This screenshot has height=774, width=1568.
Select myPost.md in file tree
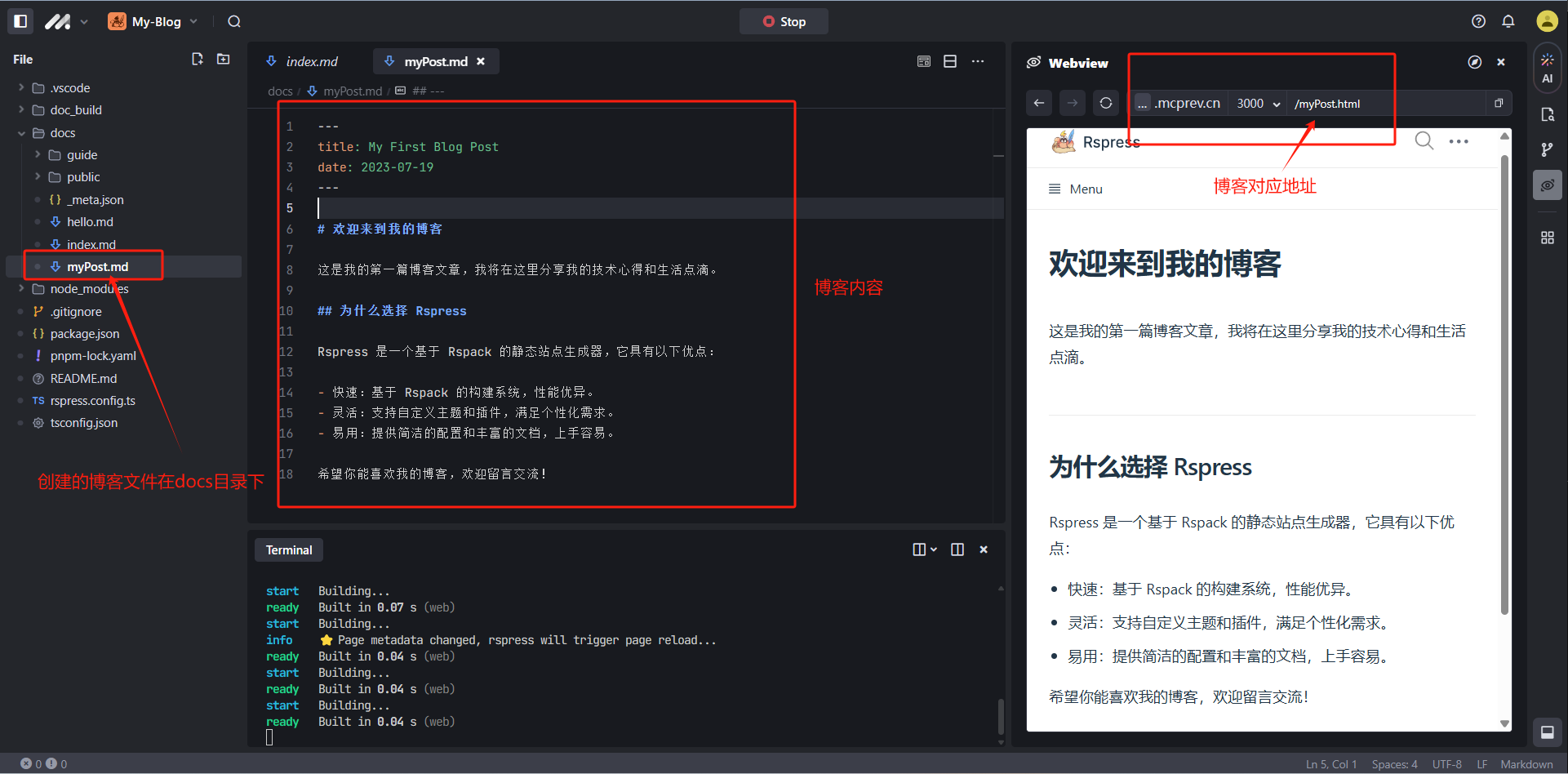97,266
